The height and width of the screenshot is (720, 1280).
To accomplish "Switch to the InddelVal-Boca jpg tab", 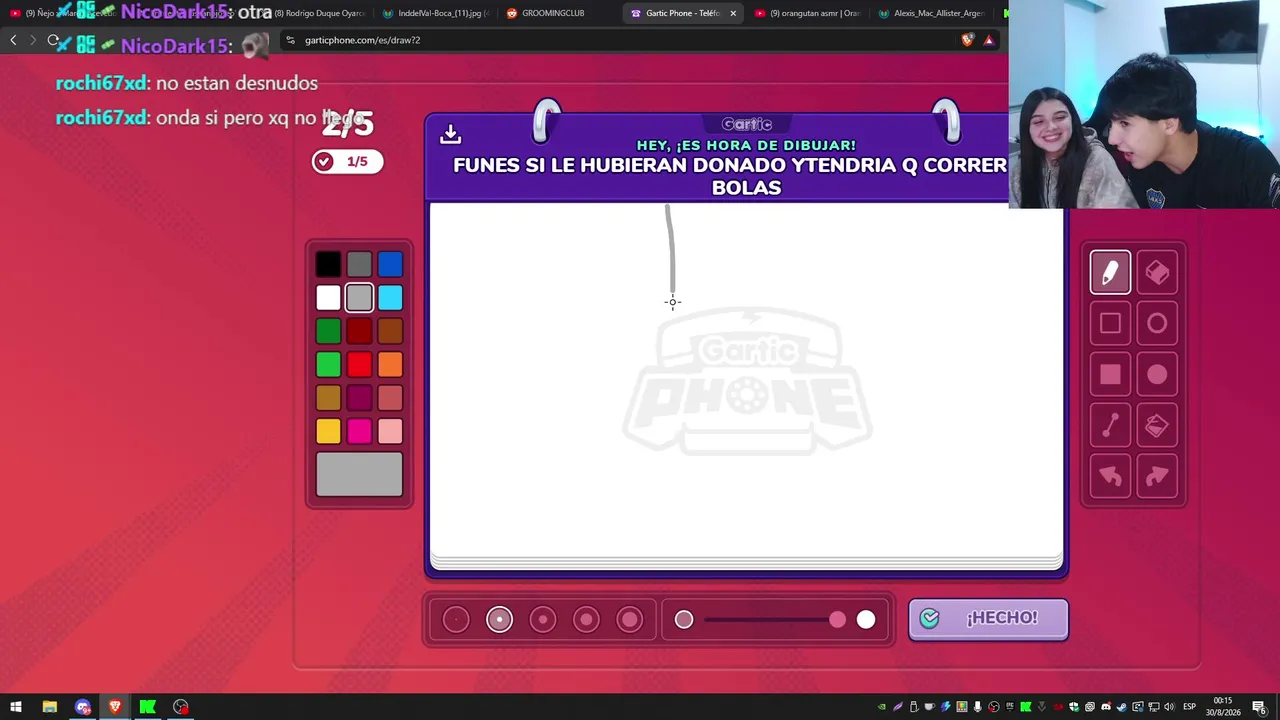I will pos(436,13).
